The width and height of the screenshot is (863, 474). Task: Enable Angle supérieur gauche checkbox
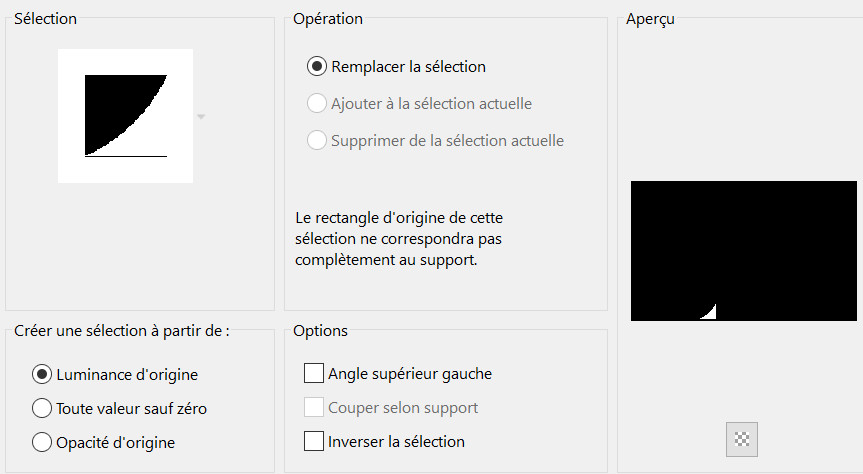coord(314,374)
